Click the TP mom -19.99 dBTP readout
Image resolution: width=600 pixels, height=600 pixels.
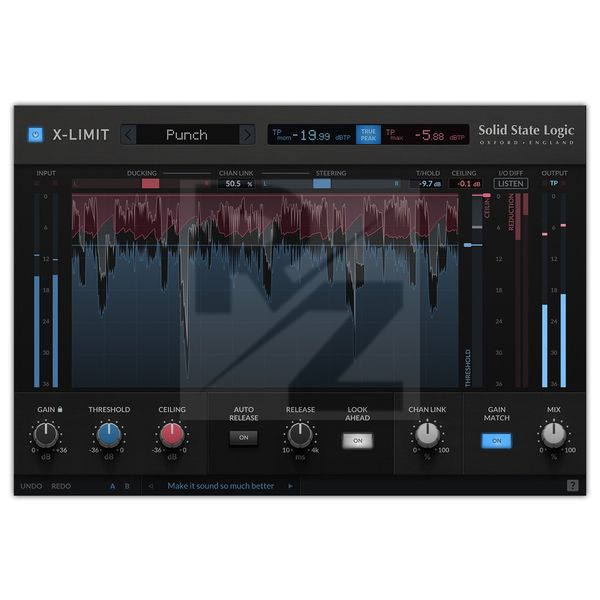click(312, 135)
